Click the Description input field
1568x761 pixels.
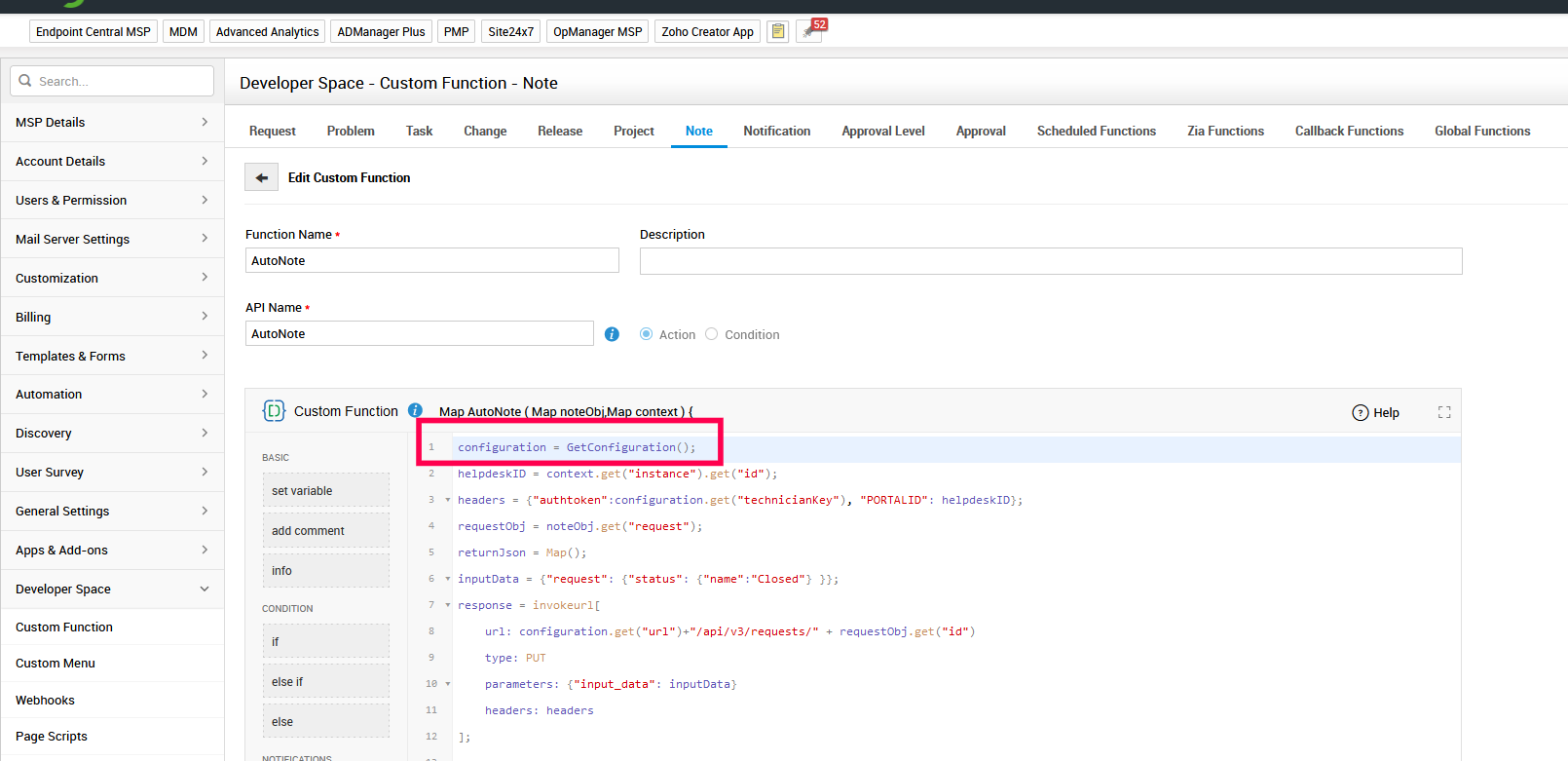pyautogui.click(x=1050, y=261)
